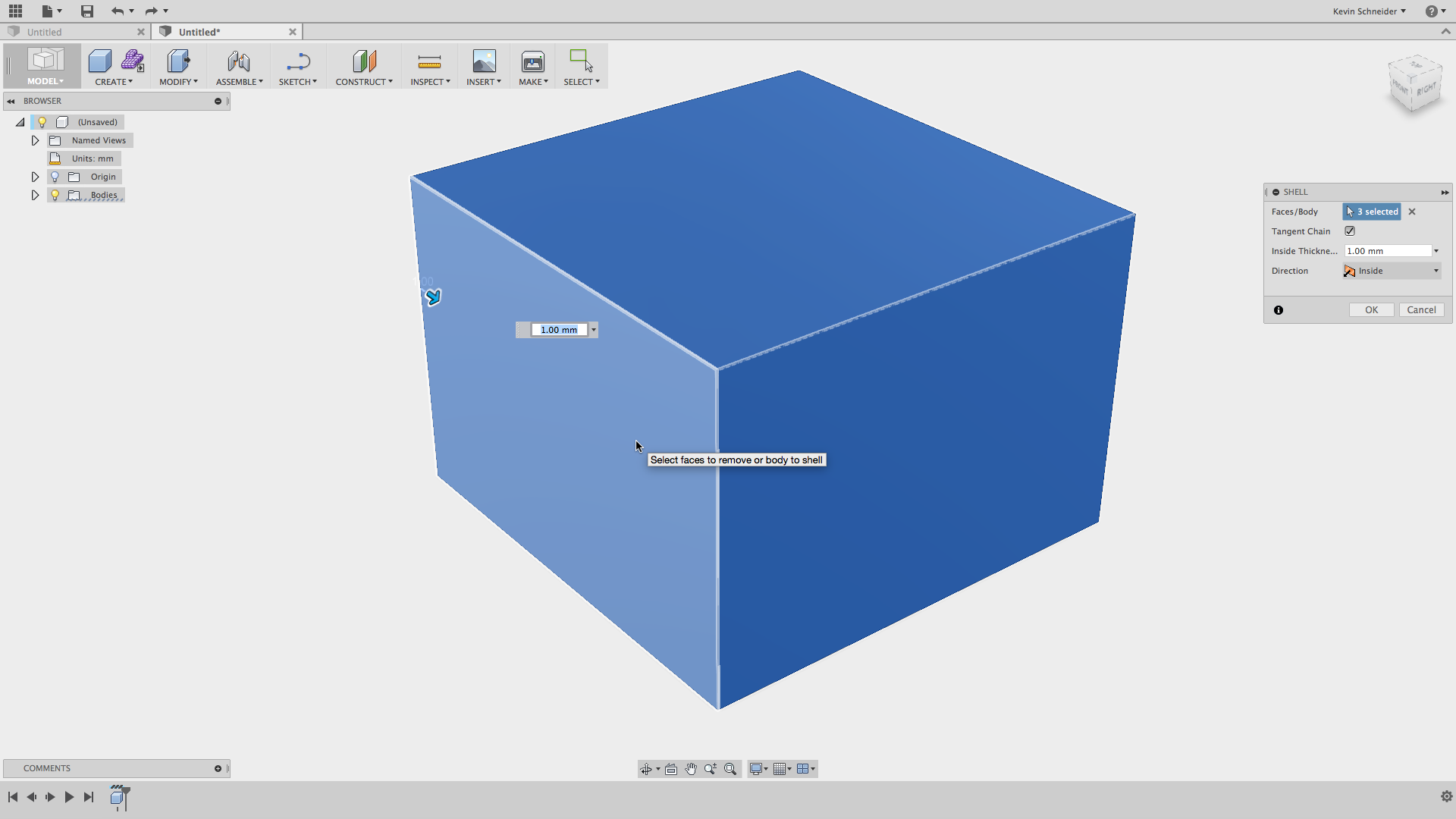Toggle the Tangent Chain checkbox
This screenshot has width=1456, height=819.
[1350, 231]
